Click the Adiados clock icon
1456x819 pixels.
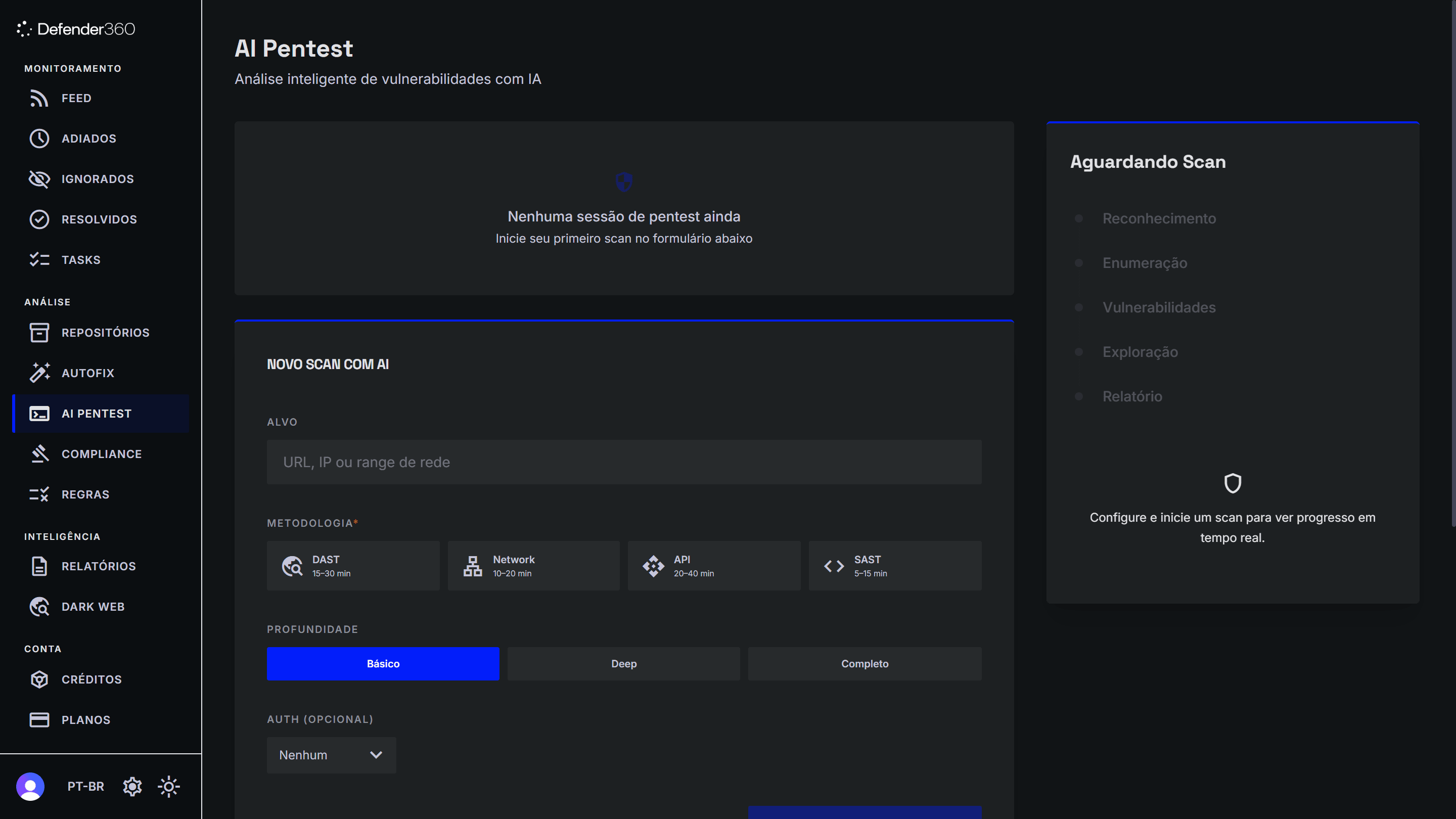39,139
